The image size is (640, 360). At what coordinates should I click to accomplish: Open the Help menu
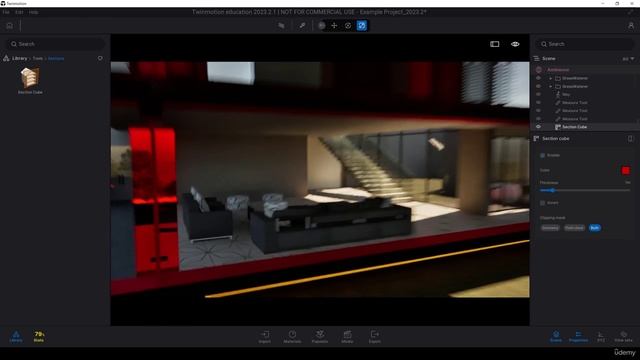click(33, 12)
